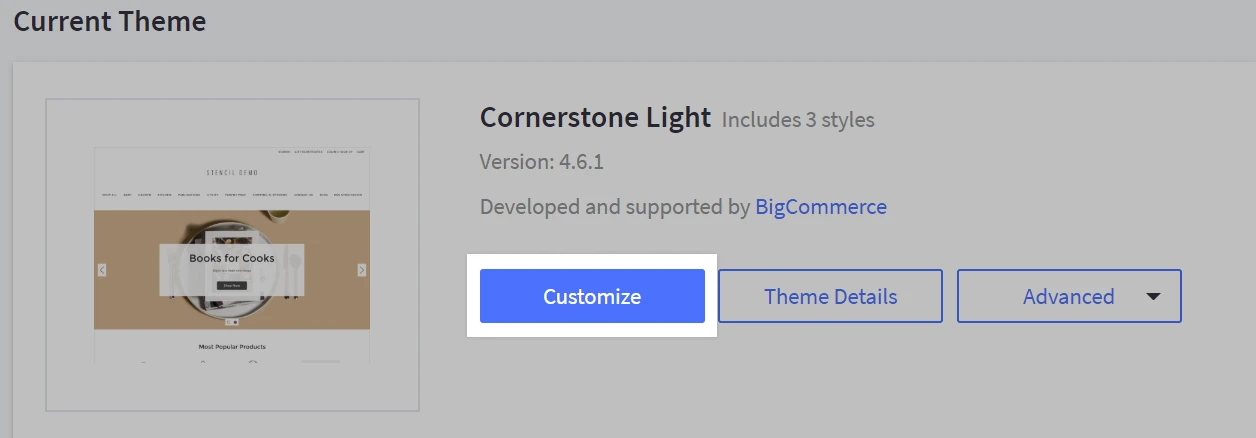Click the Stencil Demo logo in preview
The height and width of the screenshot is (438, 1256).
232,172
